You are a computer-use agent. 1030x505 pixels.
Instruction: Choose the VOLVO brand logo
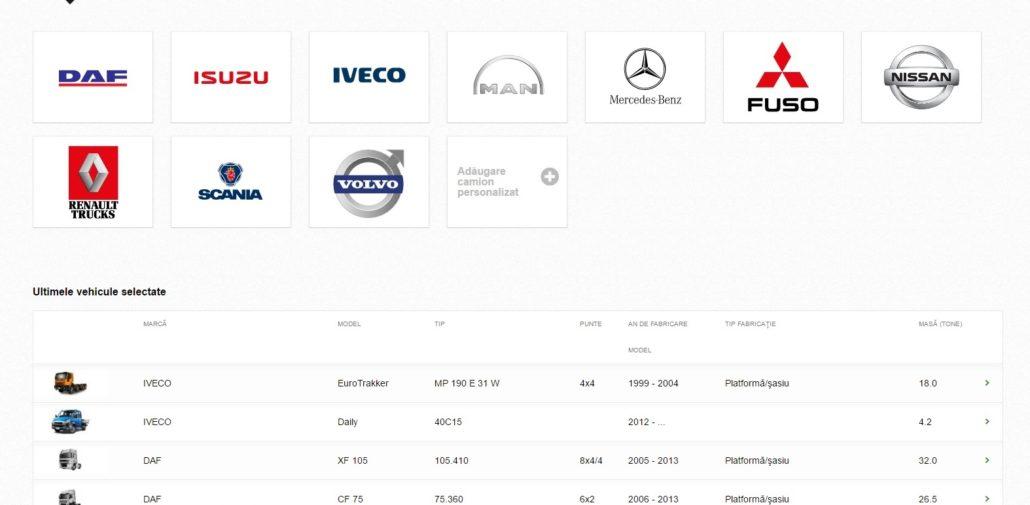click(369, 182)
